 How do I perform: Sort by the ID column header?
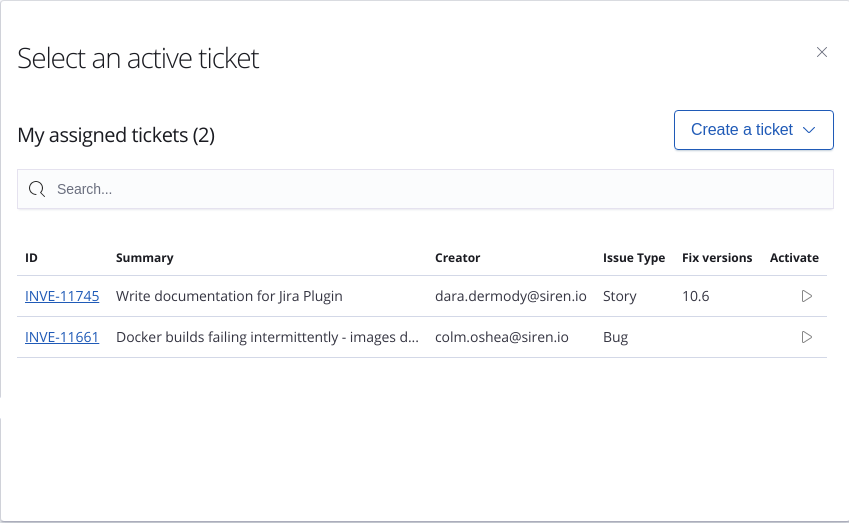tap(32, 258)
